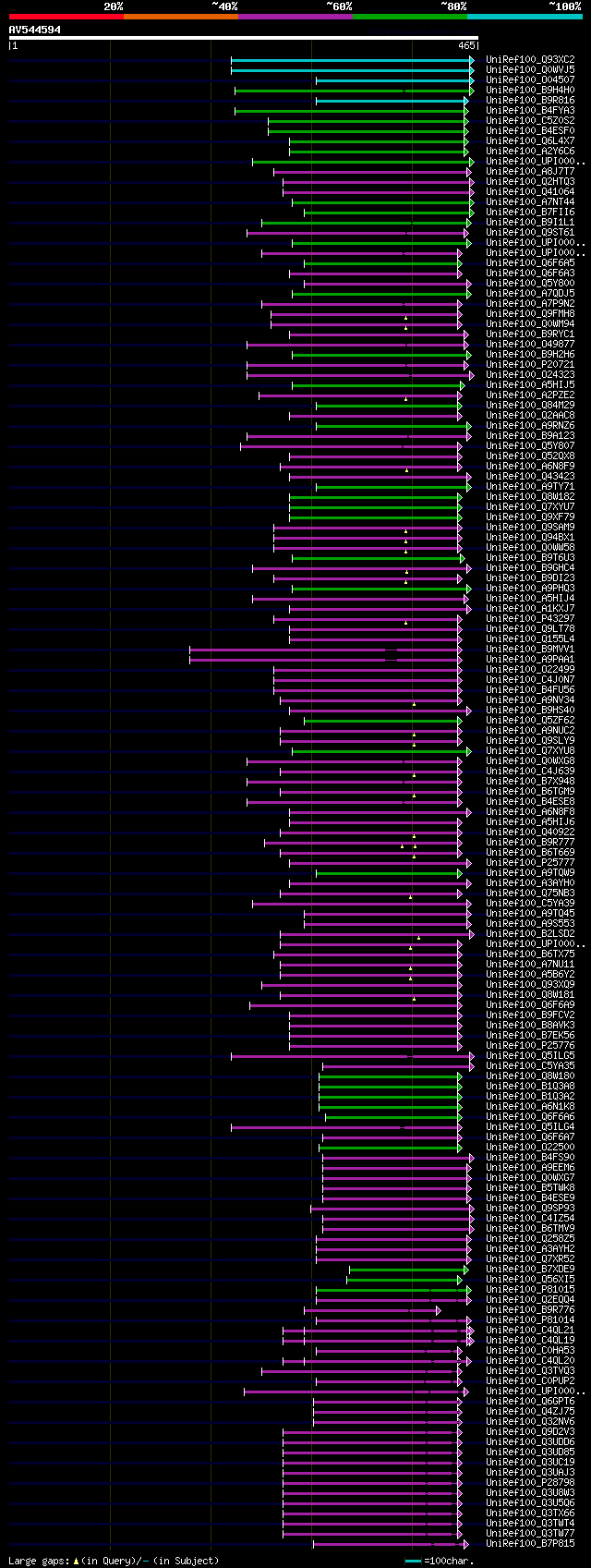
Task: Click the label UniRef100_B7X948
Action: (530, 782)
